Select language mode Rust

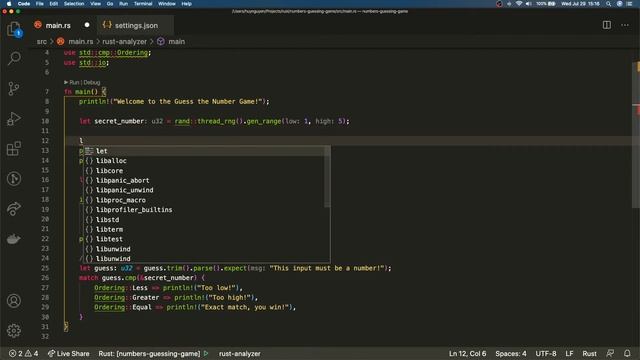(x=589, y=353)
